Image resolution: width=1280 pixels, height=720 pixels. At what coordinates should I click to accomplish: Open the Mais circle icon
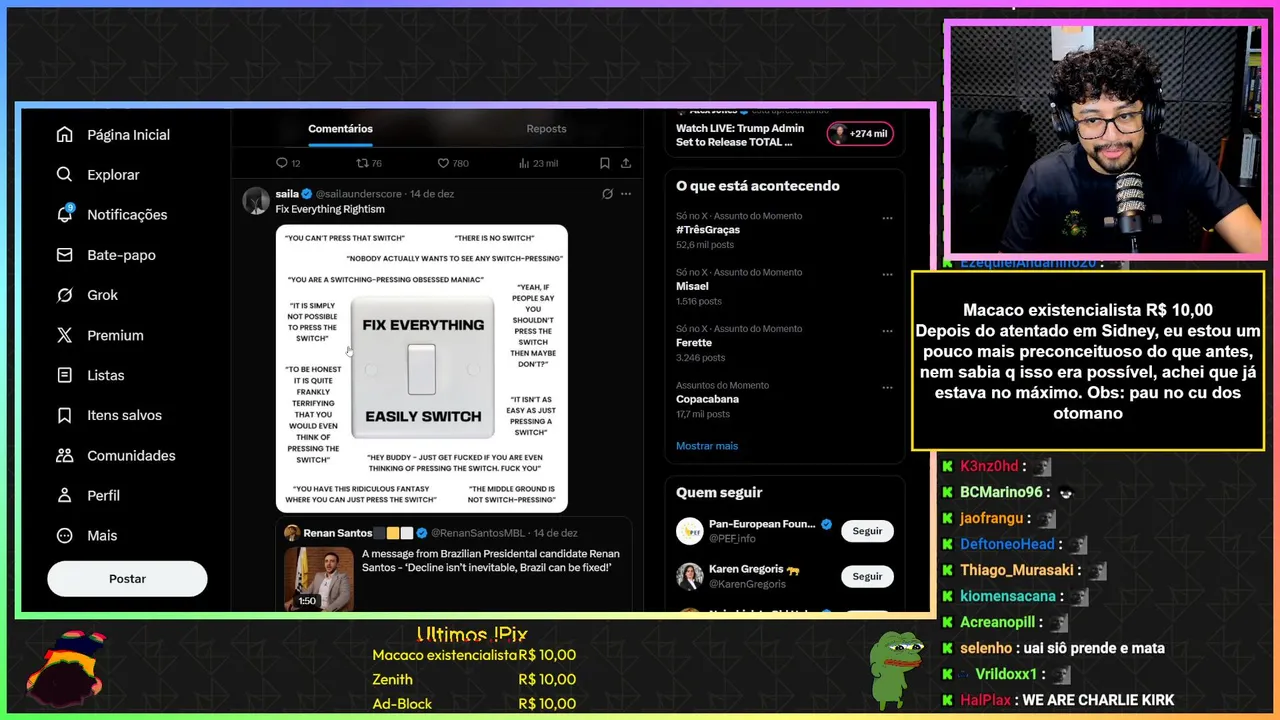(x=65, y=535)
